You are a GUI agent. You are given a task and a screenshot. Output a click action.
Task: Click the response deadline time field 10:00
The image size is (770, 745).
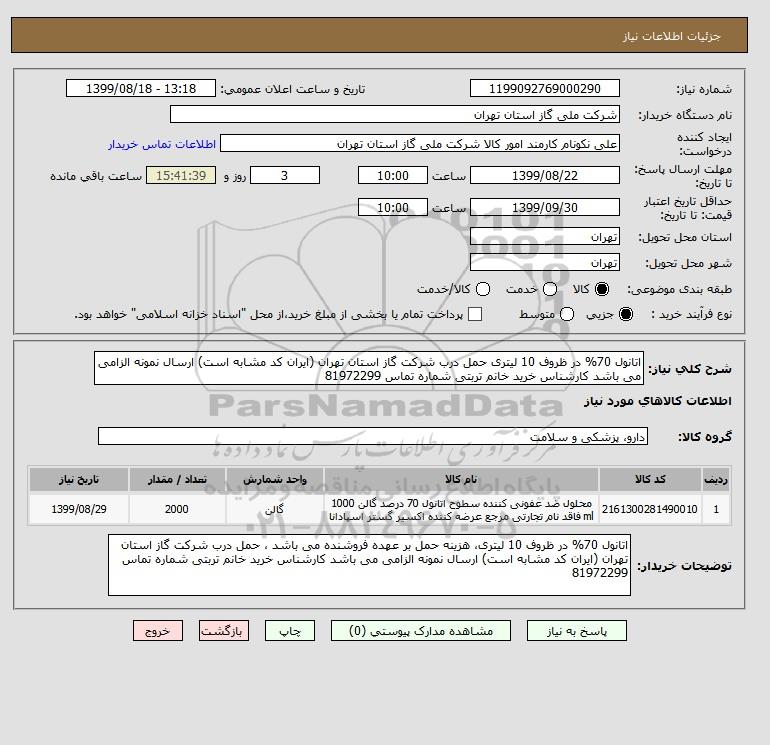pos(393,175)
